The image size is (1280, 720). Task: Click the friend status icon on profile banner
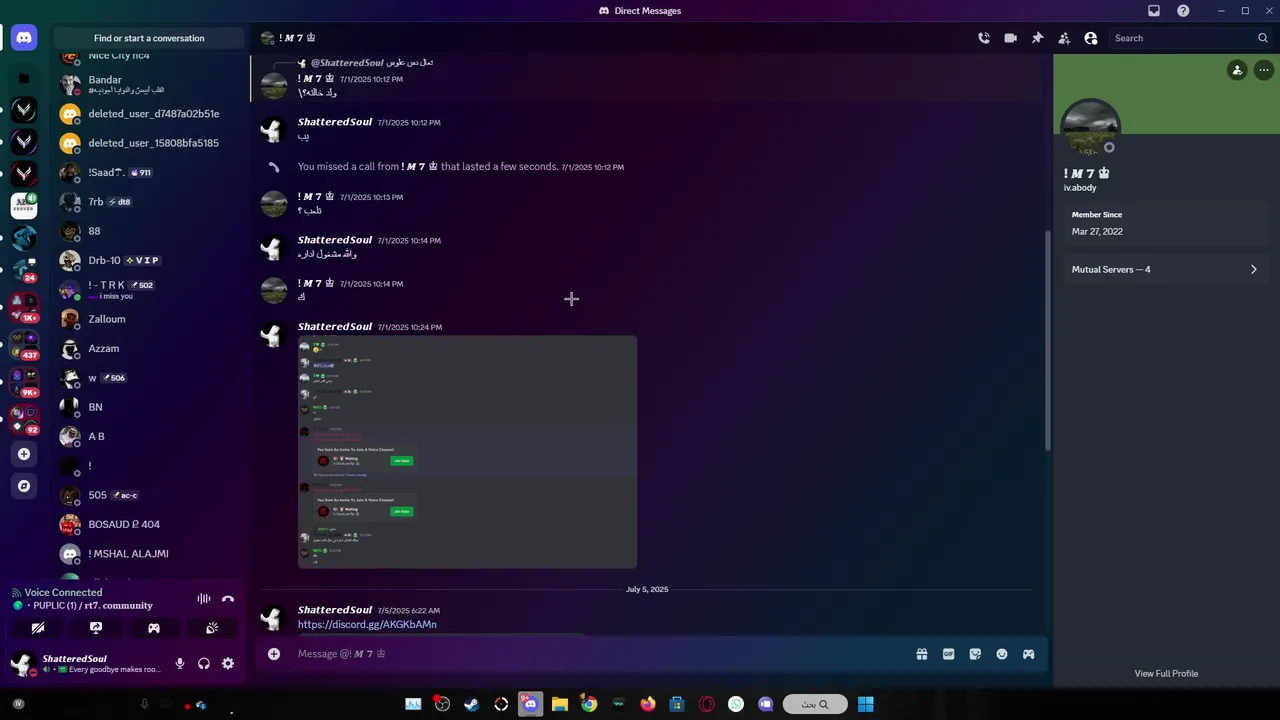1237,70
